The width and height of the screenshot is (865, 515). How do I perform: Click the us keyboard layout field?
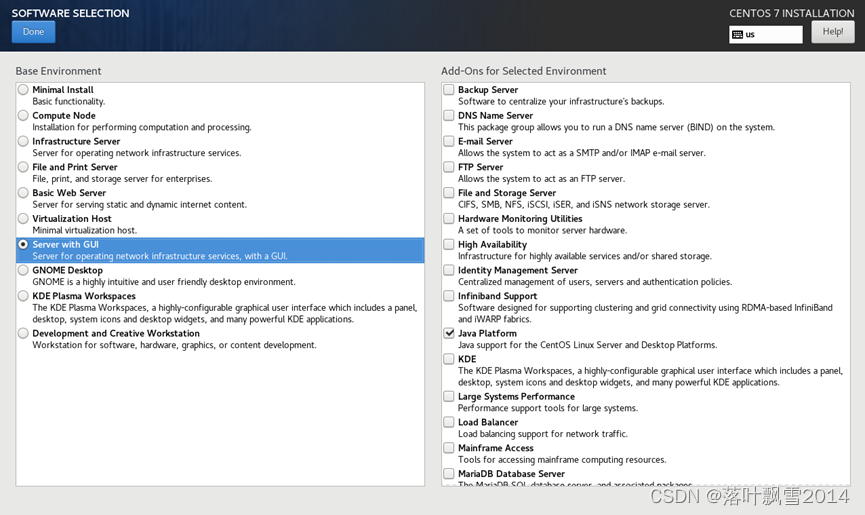point(766,34)
